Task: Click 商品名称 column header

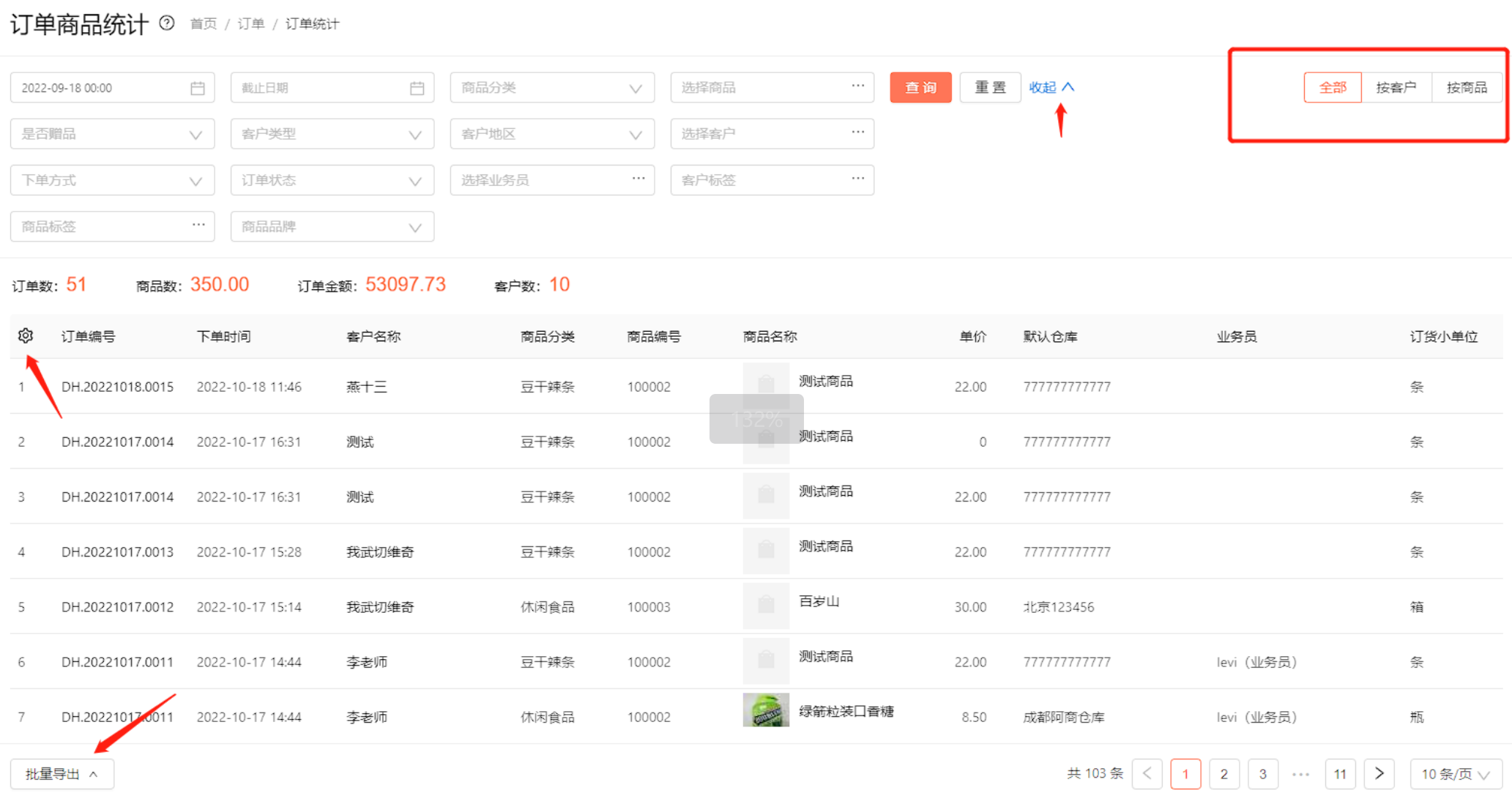Action: click(770, 336)
